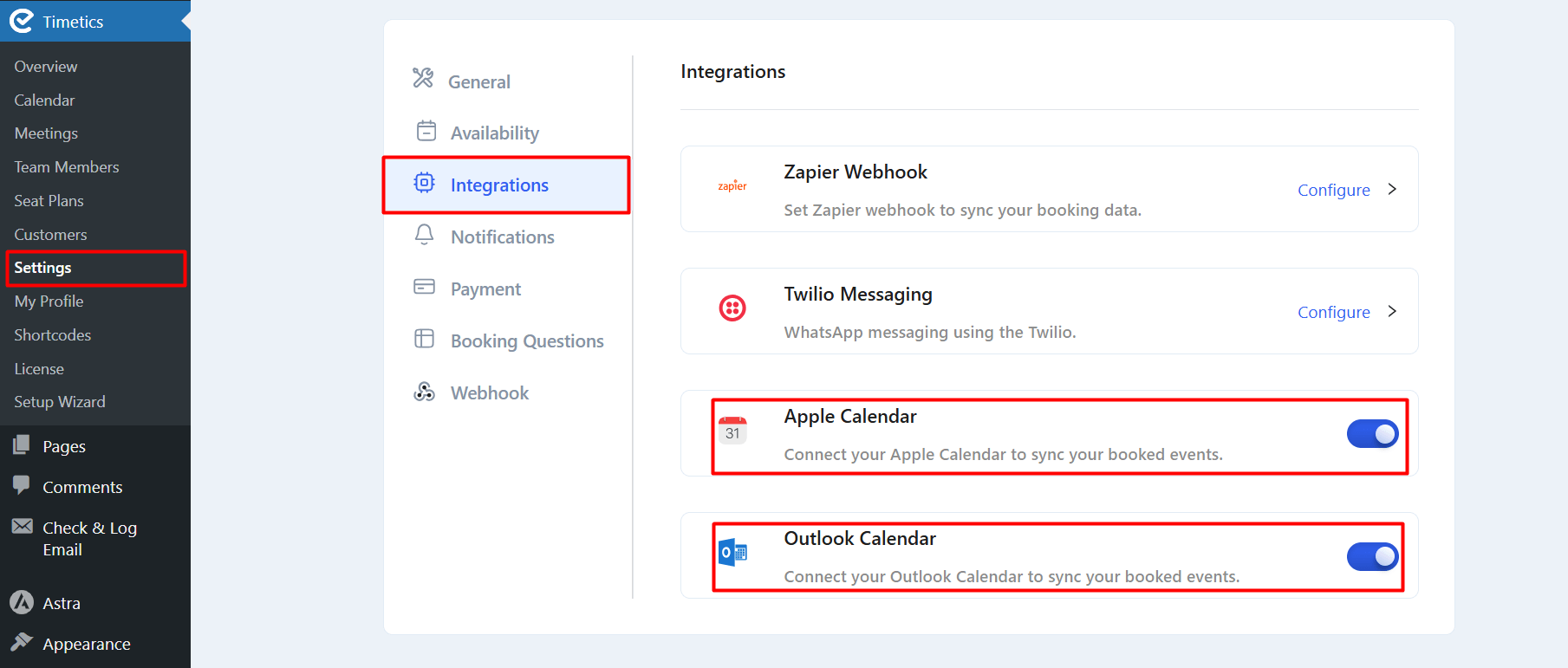Open Team Members from the sidebar

click(x=66, y=166)
